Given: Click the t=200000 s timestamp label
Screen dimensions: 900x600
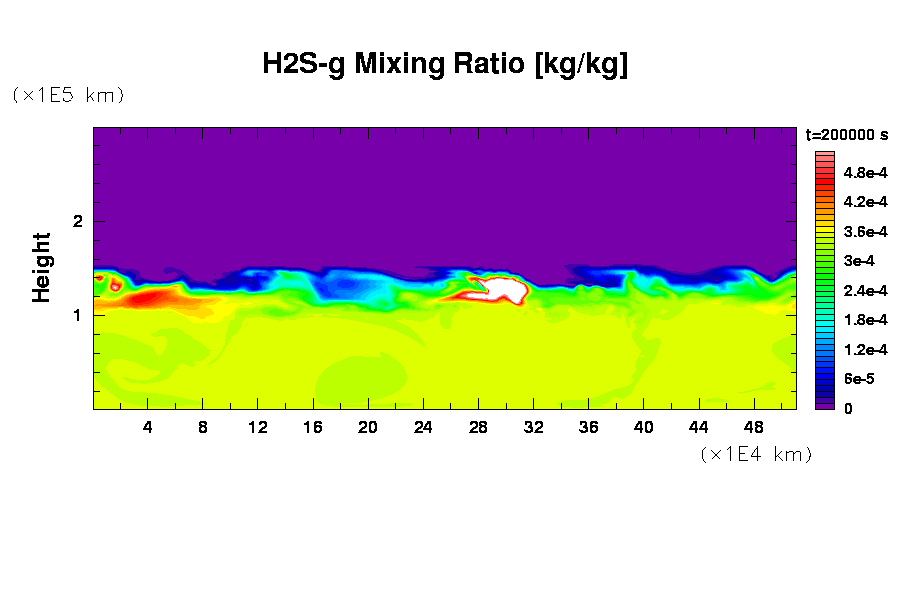Looking at the screenshot, I should (x=846, y=134).
